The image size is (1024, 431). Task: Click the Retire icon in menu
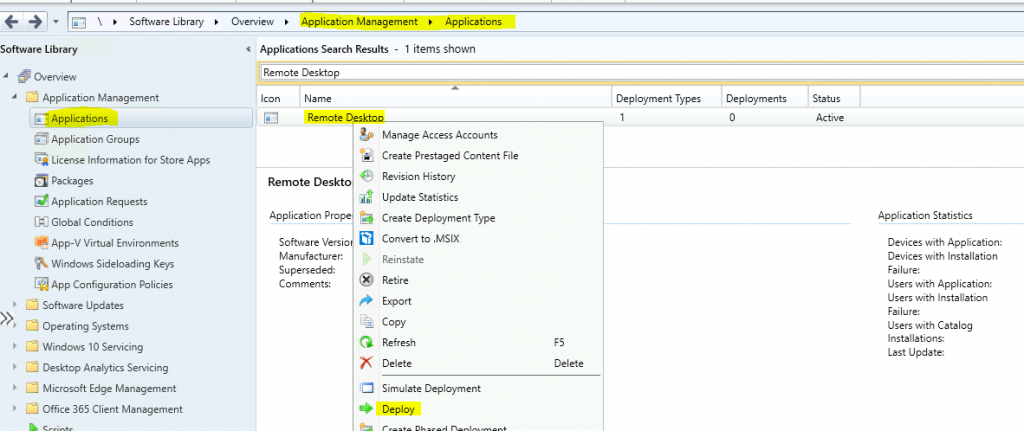point(367,280)
